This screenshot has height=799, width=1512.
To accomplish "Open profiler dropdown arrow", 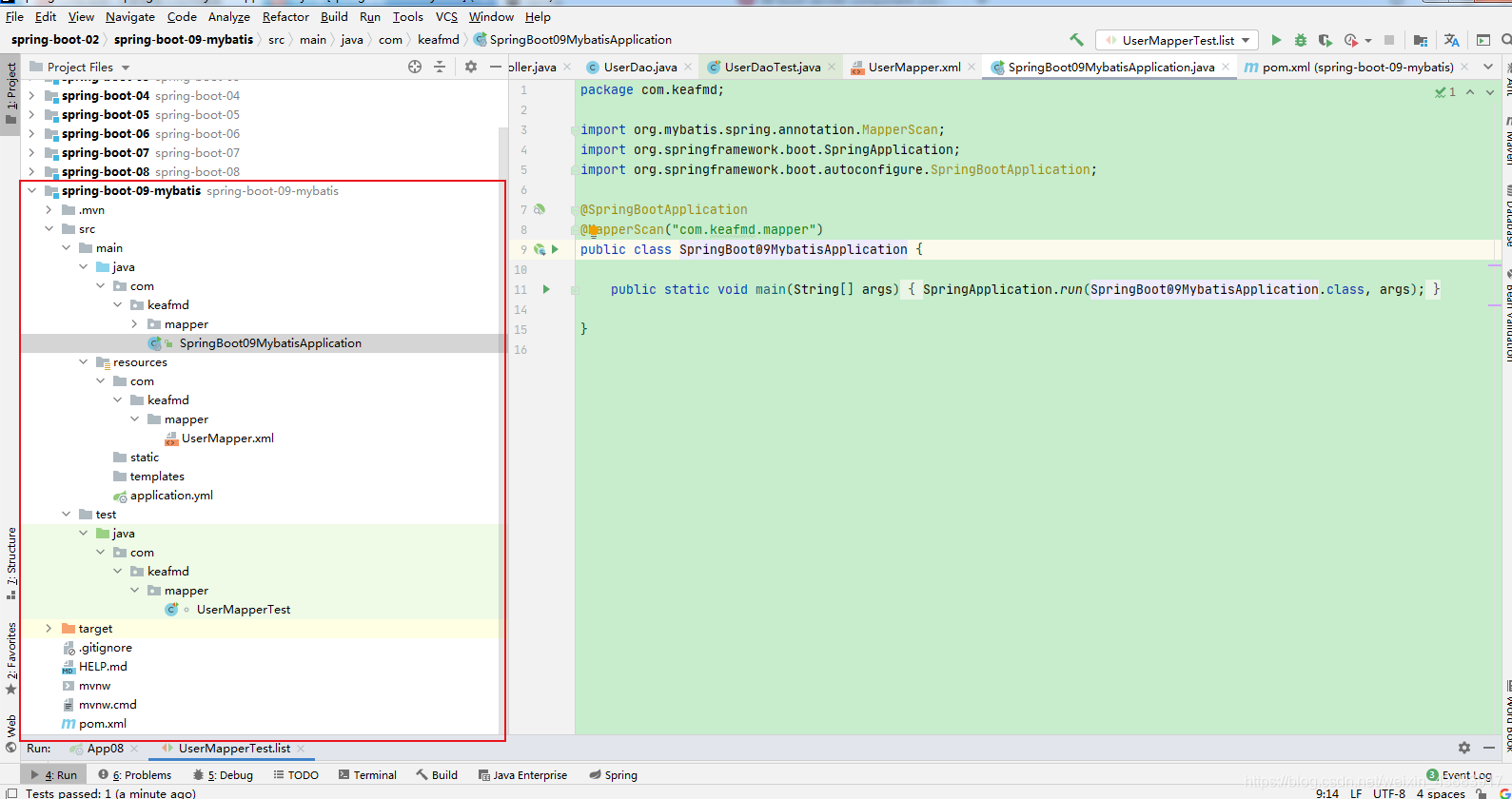I will (x=1368, y=41).
